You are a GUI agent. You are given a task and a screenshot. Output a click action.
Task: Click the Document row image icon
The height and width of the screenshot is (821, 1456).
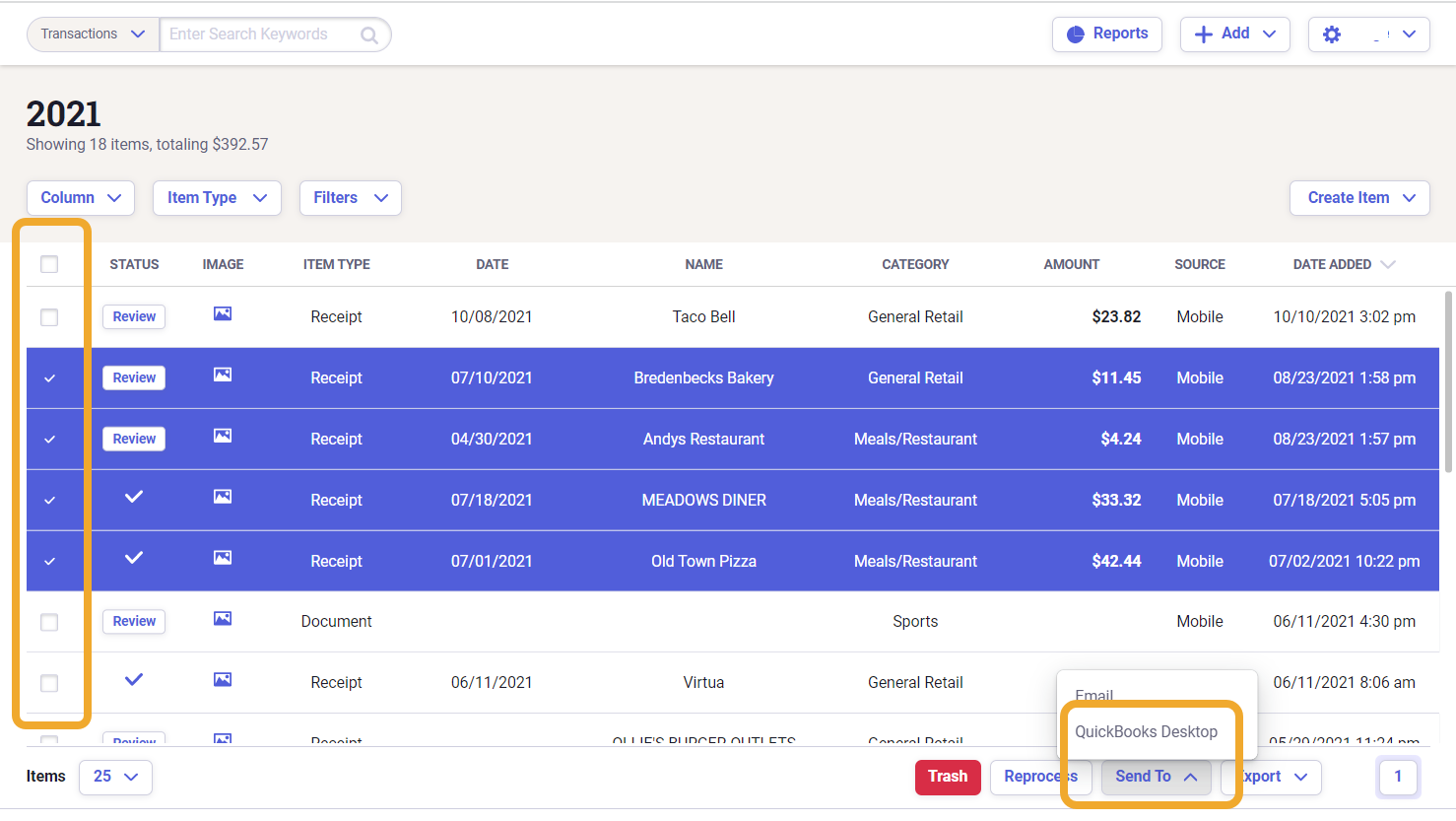click(223, 619)
